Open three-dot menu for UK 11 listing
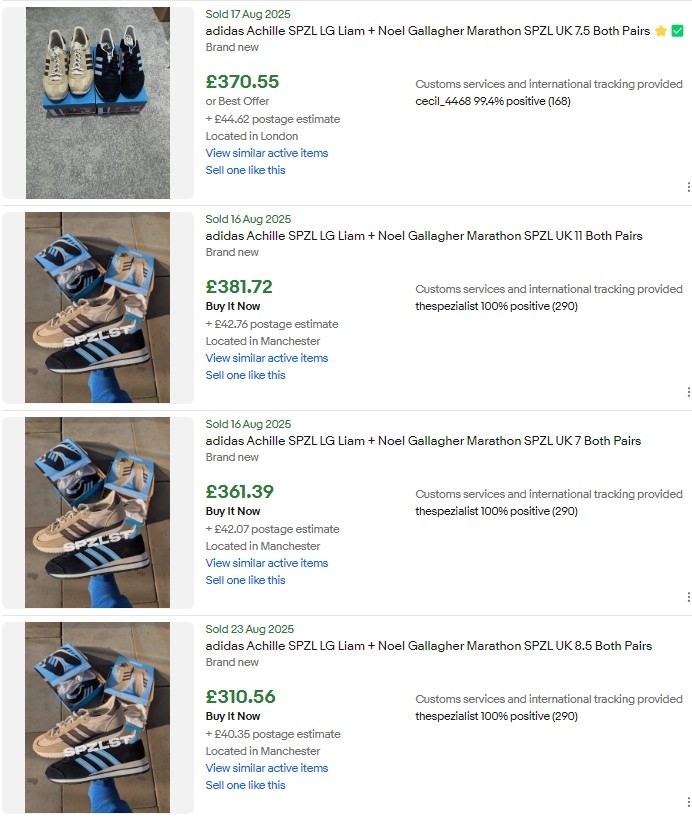 (x=688, y=392)
